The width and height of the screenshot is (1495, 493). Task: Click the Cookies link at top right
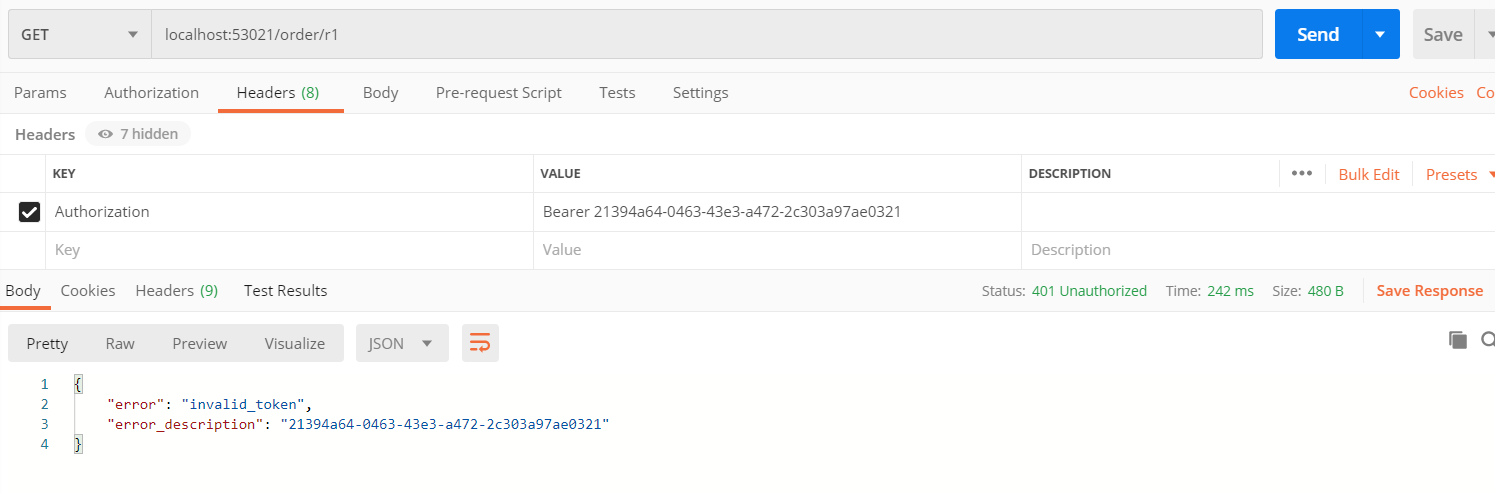point(1435,93)
